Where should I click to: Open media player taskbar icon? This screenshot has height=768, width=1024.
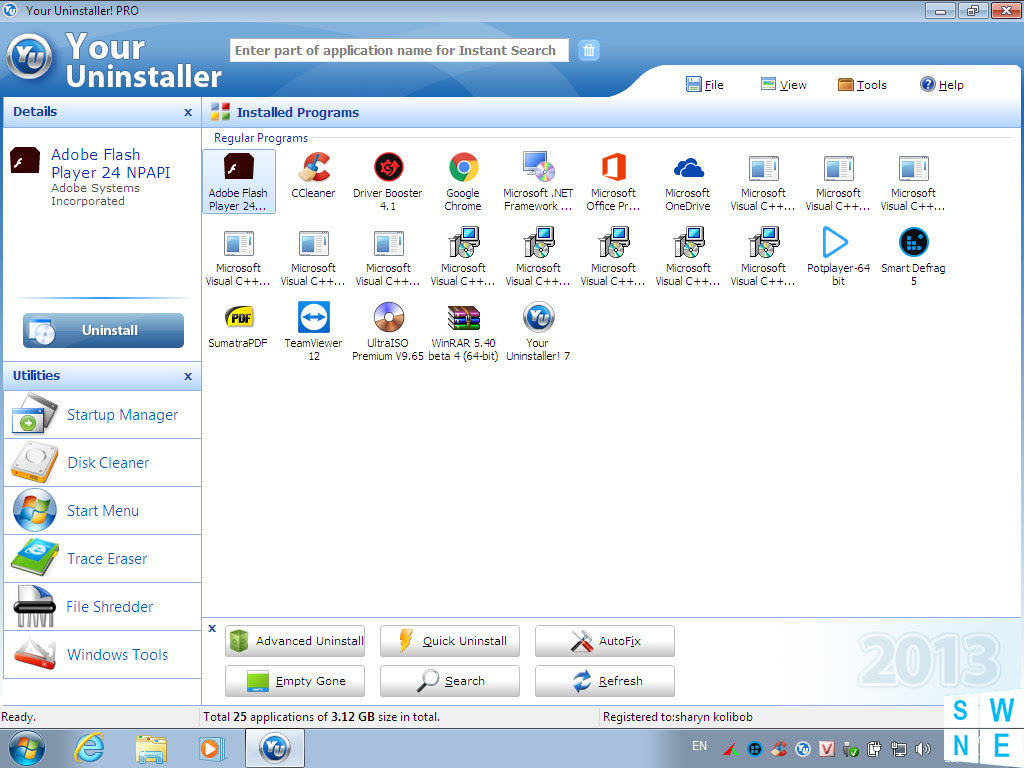coord(212,748)
